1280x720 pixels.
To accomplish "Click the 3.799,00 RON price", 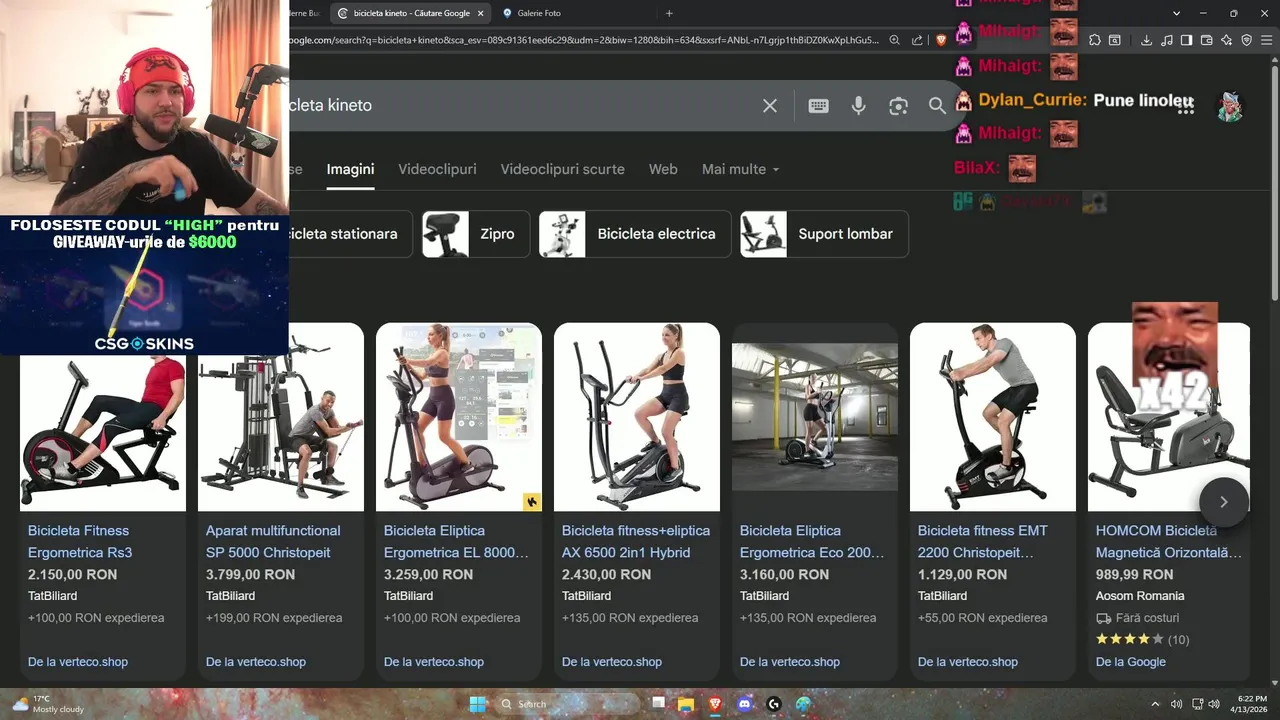I will click(x=250, y=574).
